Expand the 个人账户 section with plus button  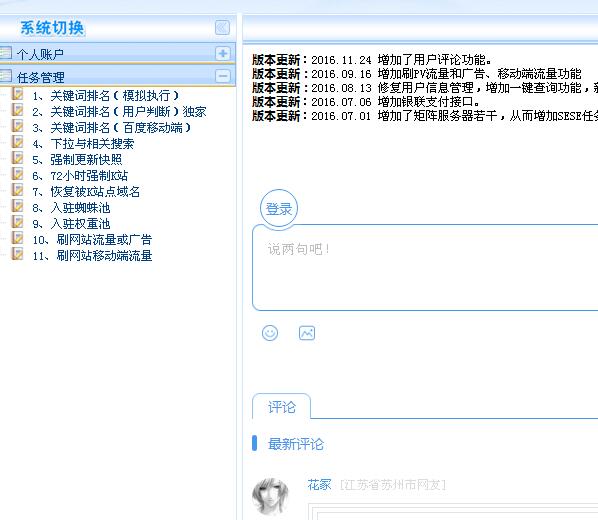223,53
